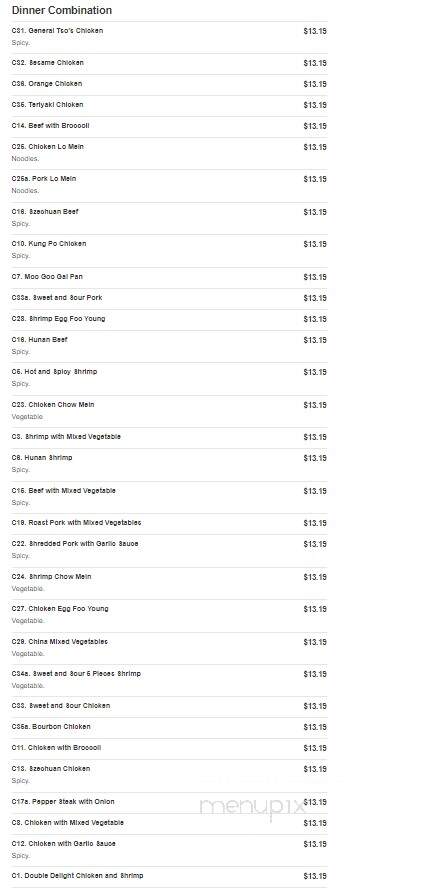Open the C32. Sesame Chicken entry
Image resolution: width=432 pixels, height=889 pixels.
click(170, 64)
